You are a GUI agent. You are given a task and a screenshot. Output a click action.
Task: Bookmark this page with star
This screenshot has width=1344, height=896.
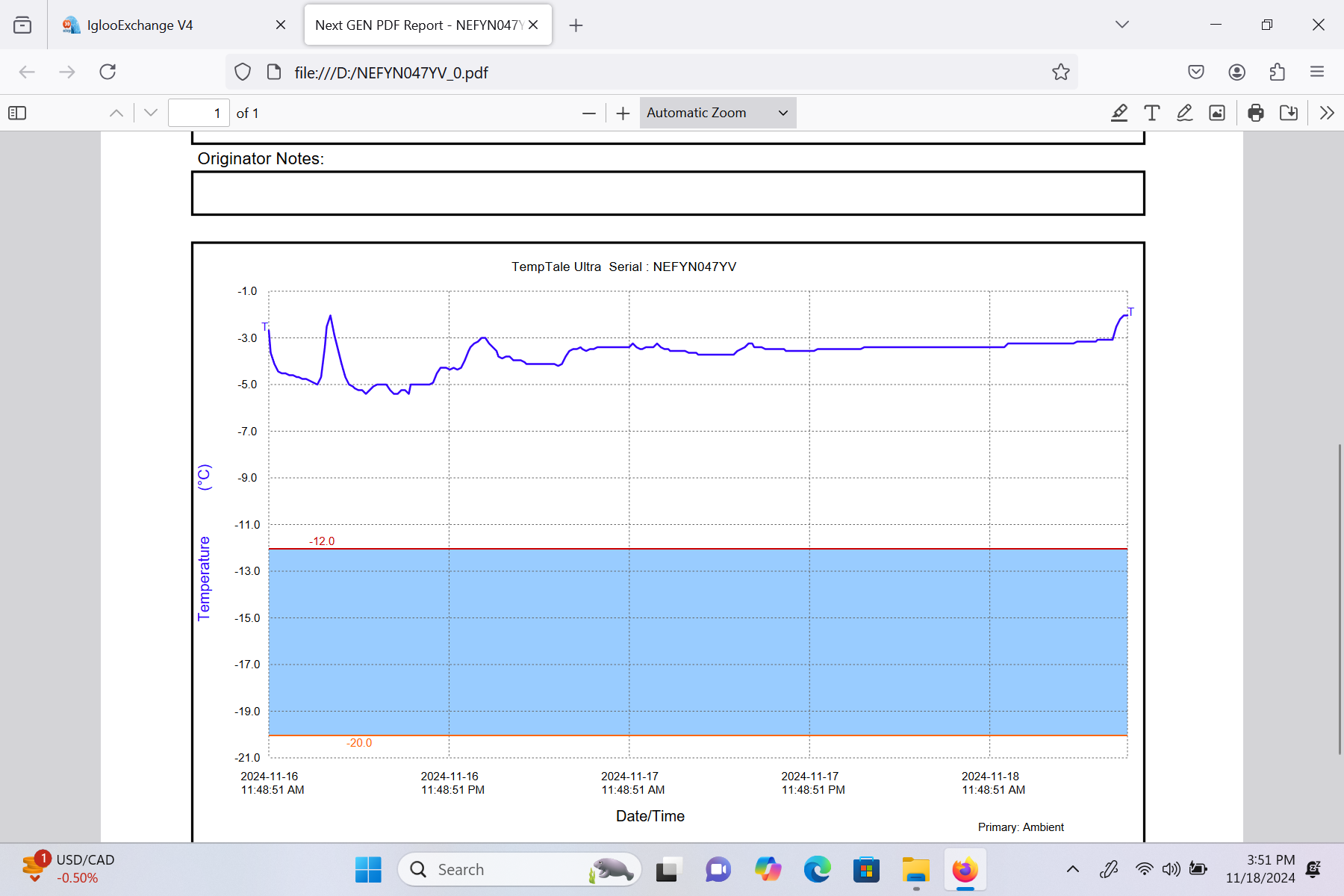pyautogui.click(x=1061, y=72)
